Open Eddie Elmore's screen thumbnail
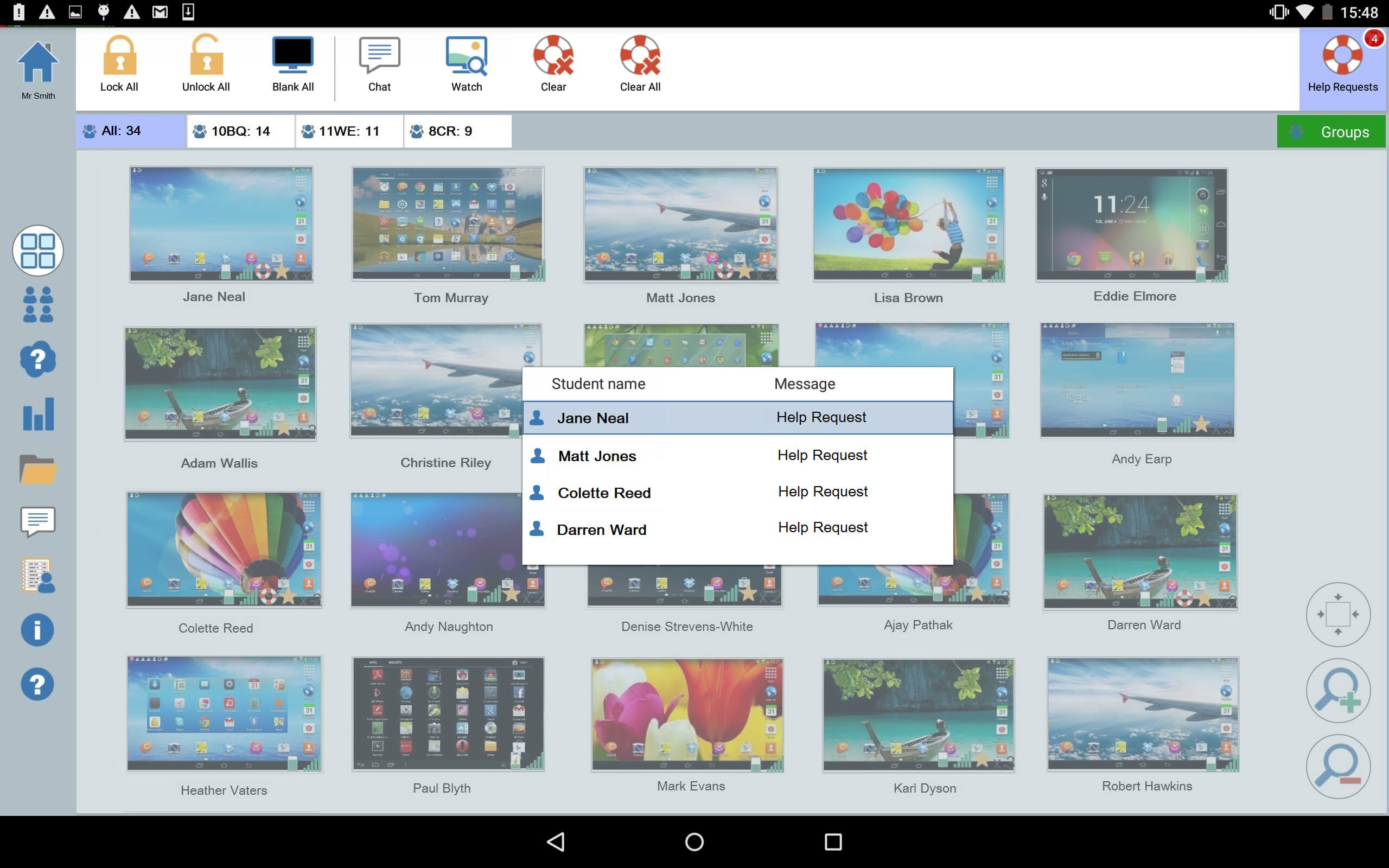The width and height of the screenshot is (1389, 868). tap(1131, 225)
